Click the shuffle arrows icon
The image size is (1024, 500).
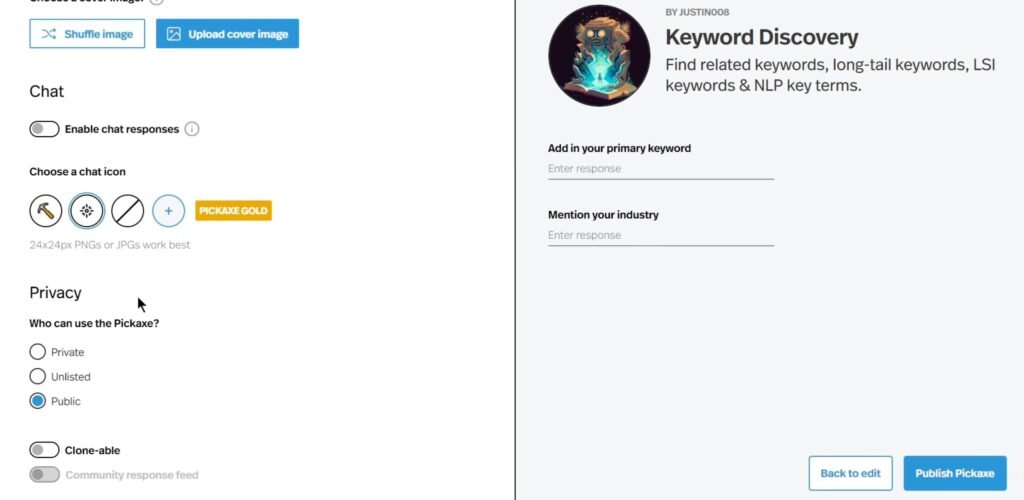click(x=49, y=34)
